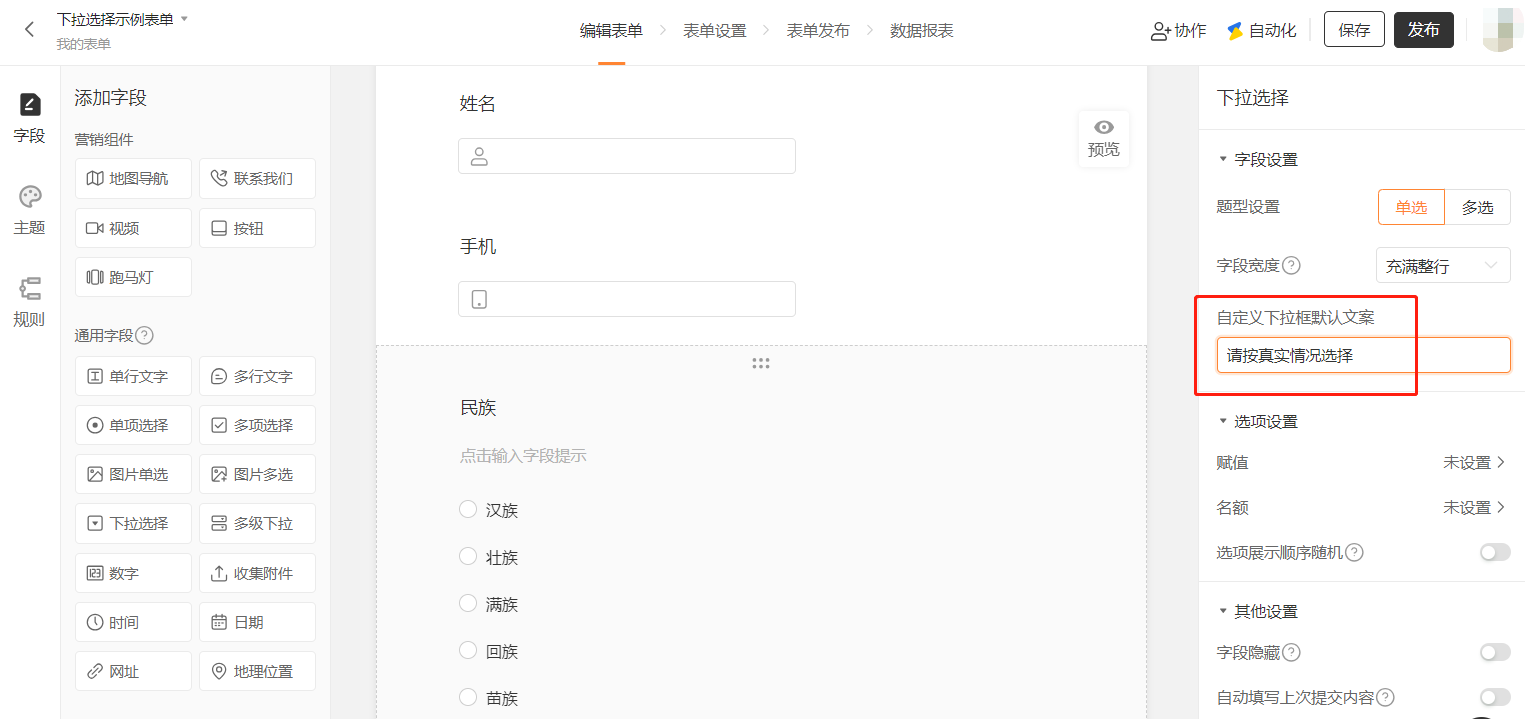Click the 保存 button

(1354, 30)
